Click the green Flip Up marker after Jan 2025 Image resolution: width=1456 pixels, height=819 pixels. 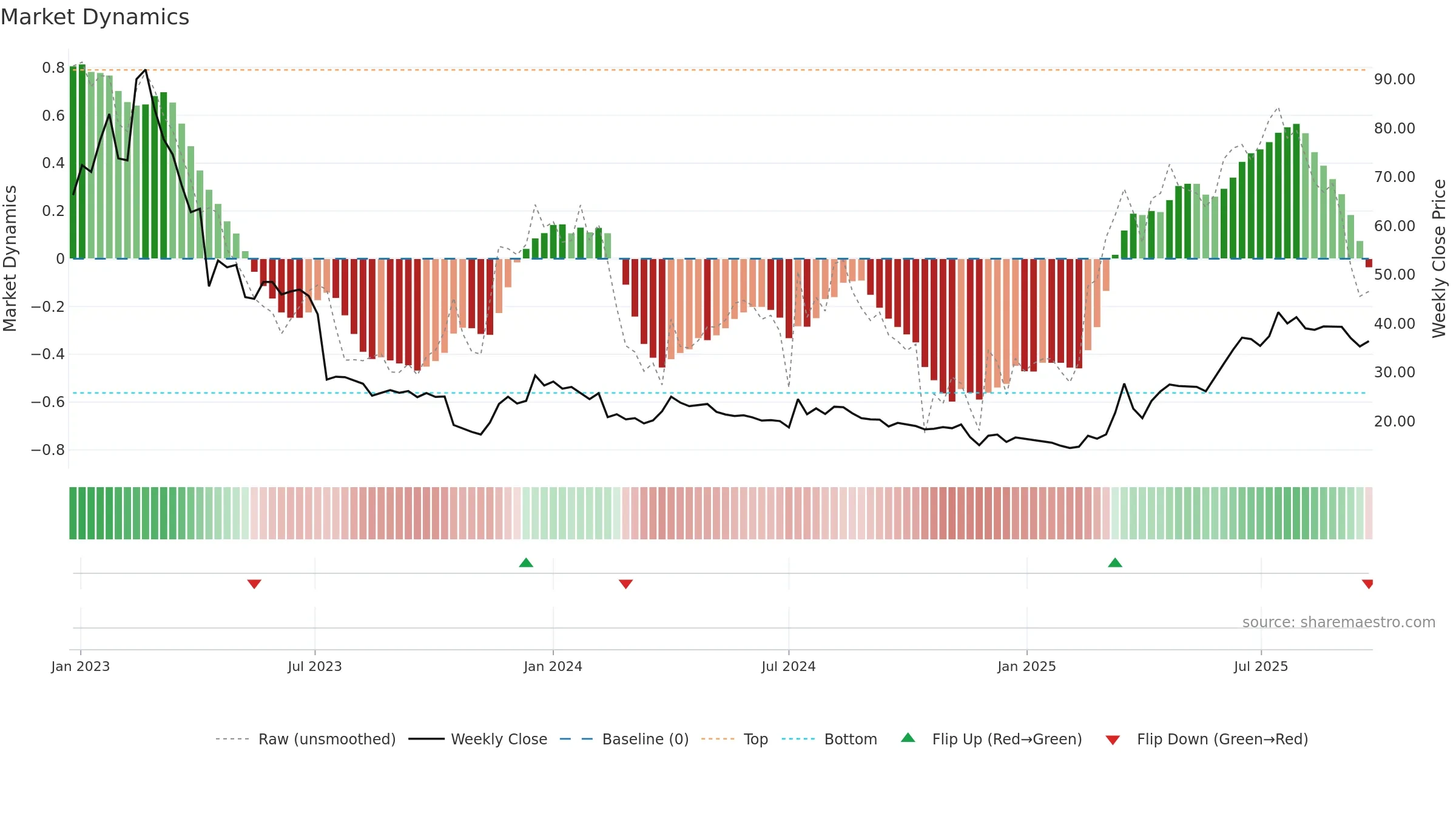tap(1115, 562)
